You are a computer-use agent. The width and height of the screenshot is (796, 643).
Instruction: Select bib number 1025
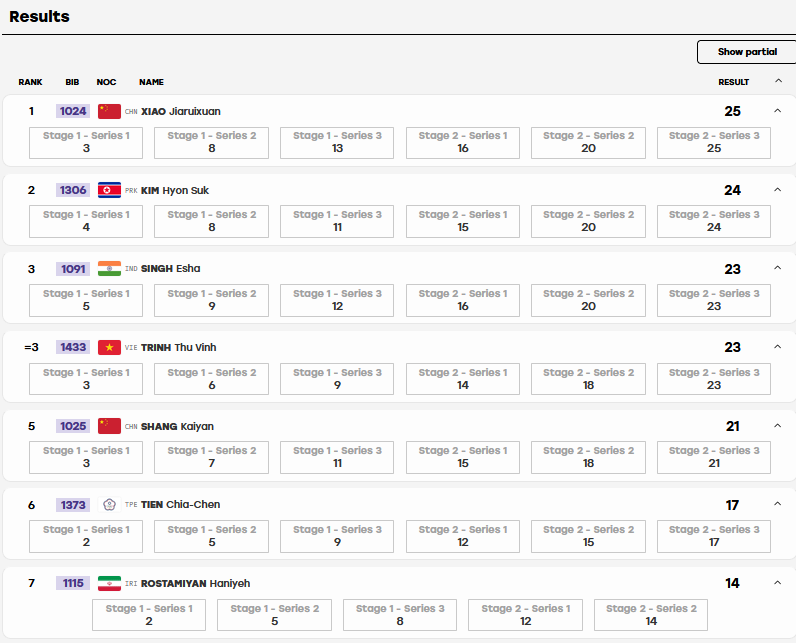73,426
